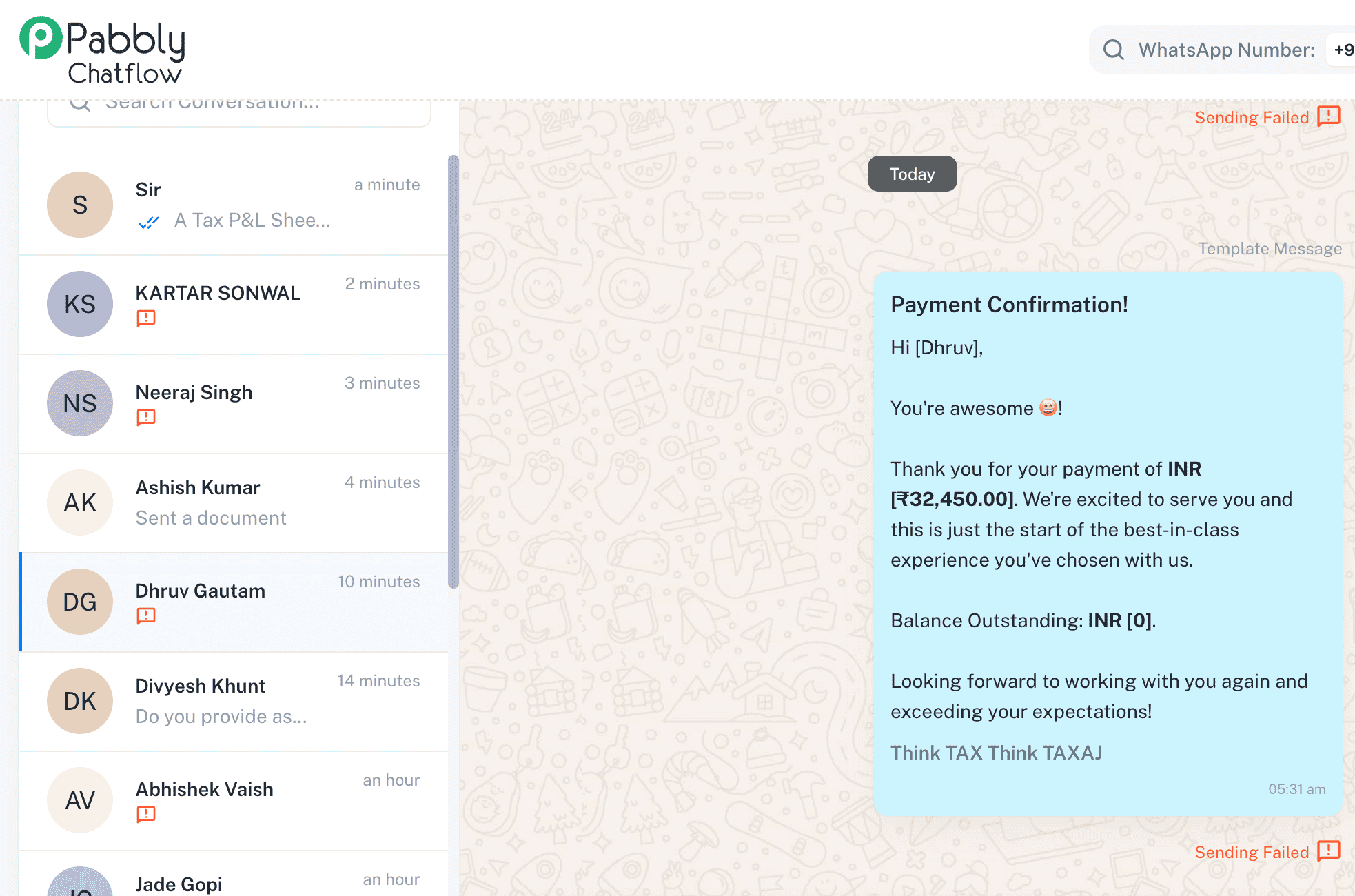Open the Ashish Kumar conversation
Image resolution: width=1355 pixels, height=896 pixels.
click(234, 502)
